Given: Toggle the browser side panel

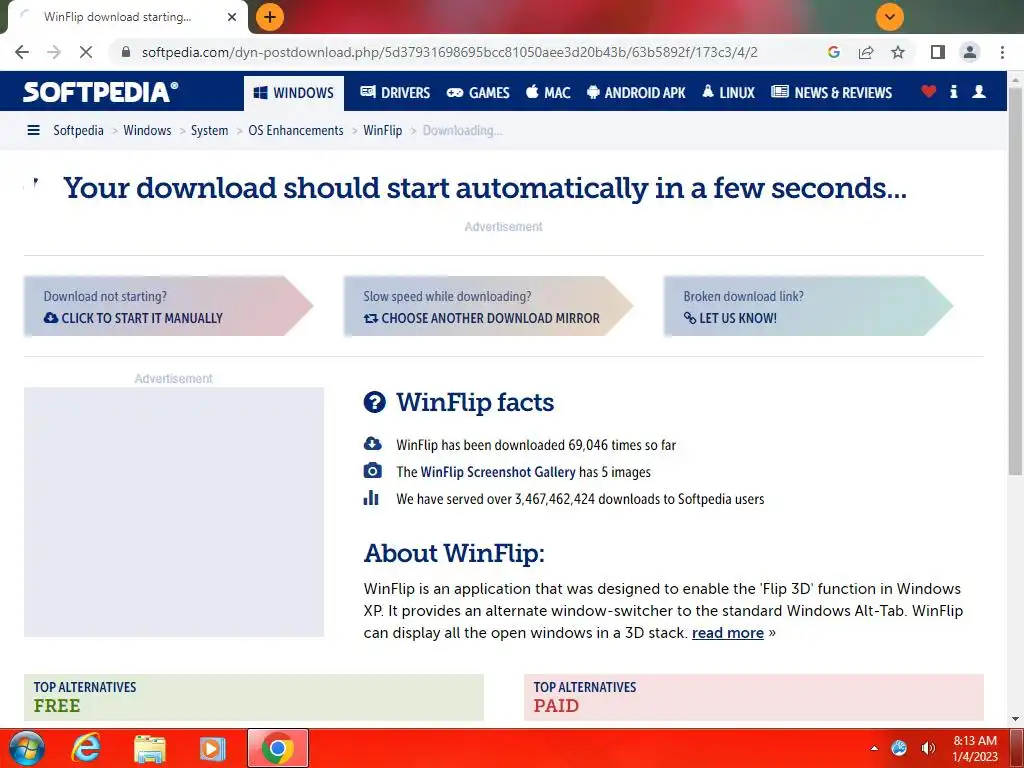Looking at the screenshot, I should (x=938, y=52).
